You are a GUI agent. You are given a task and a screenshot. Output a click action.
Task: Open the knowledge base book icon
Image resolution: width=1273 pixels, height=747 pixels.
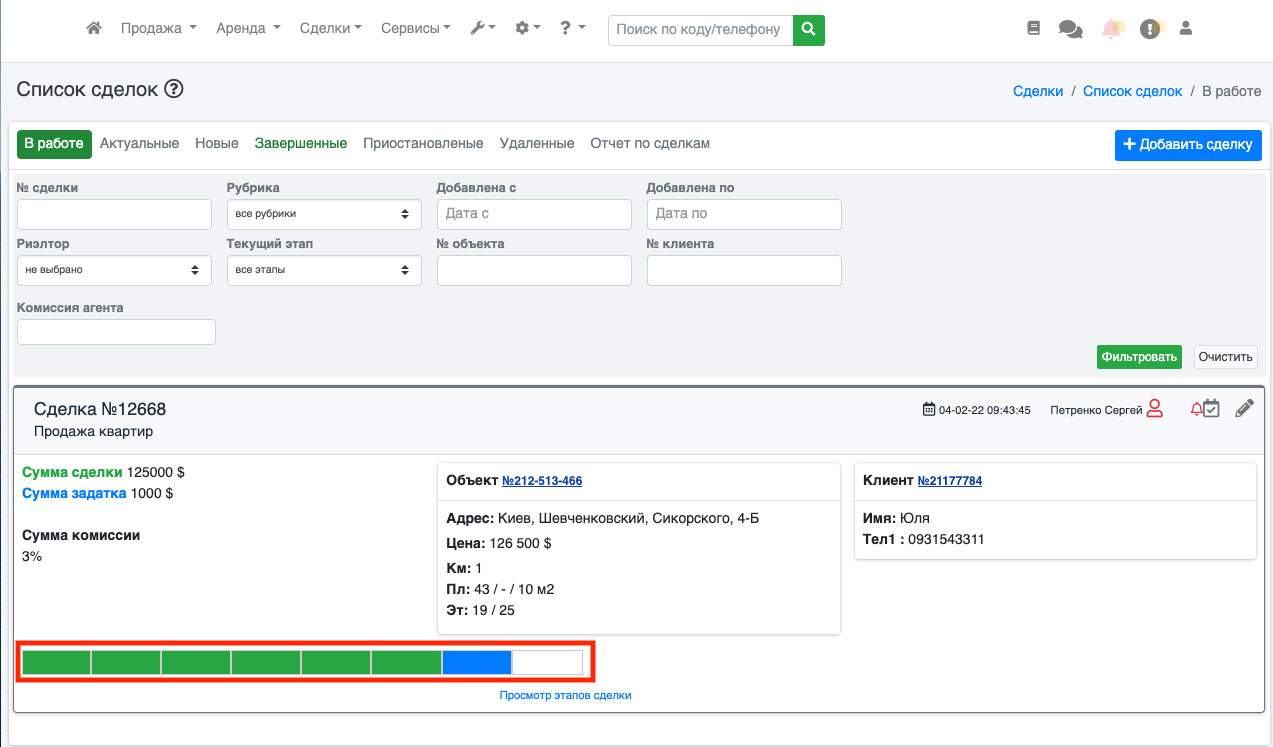[1034, 29]
